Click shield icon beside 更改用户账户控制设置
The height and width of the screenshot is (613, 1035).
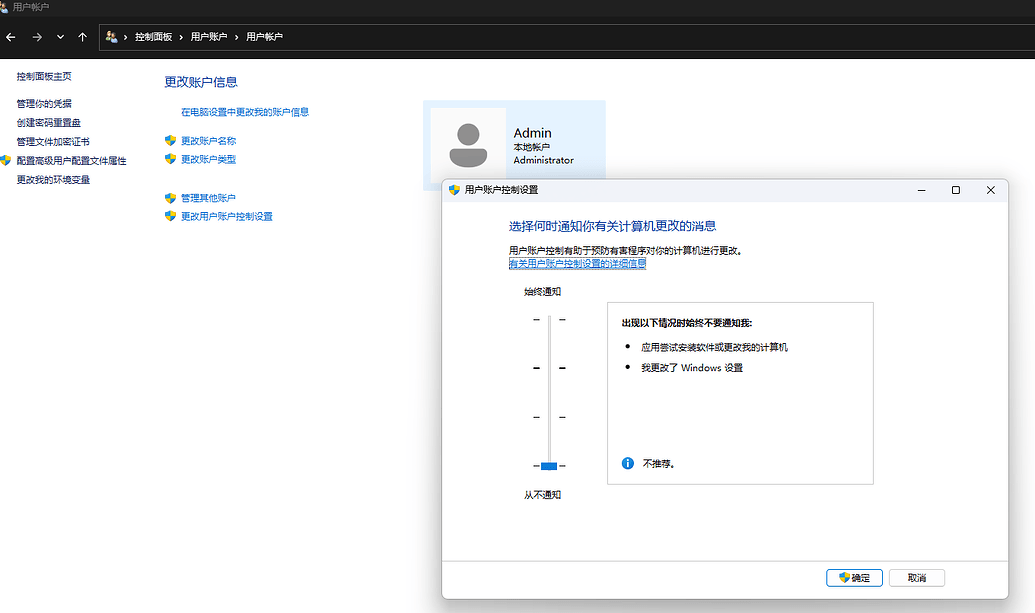coord(170,216)
